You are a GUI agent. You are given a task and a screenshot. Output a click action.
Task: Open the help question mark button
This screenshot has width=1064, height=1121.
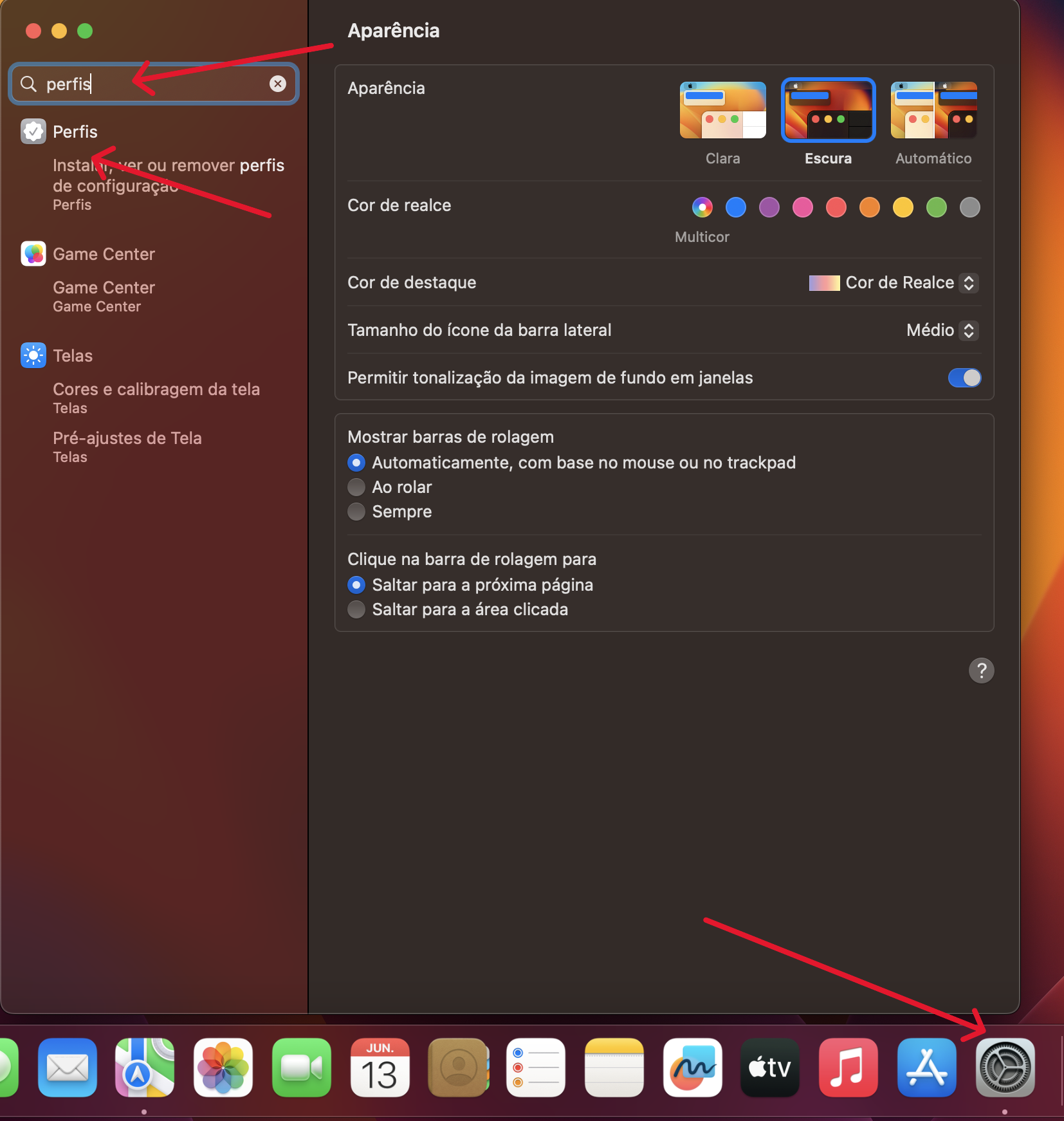click(981, 671)
